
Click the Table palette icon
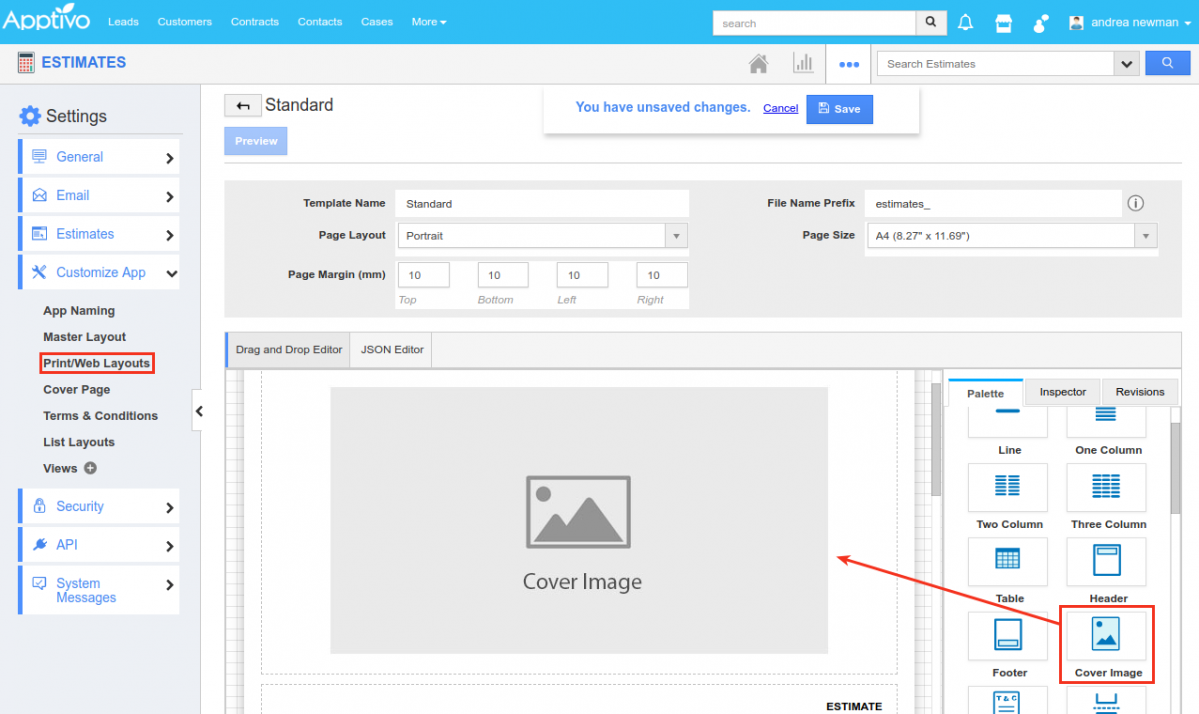[x=1008, y=561]
